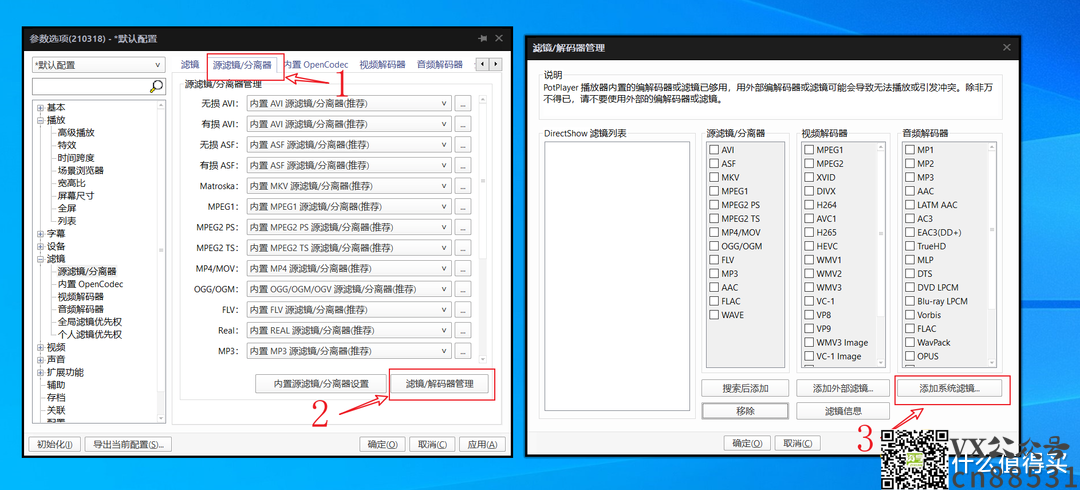The width and height of the screenshot is (1080, 490).
Task: Tick the AAC audio decoder checkbox
Action: [909, 191]
